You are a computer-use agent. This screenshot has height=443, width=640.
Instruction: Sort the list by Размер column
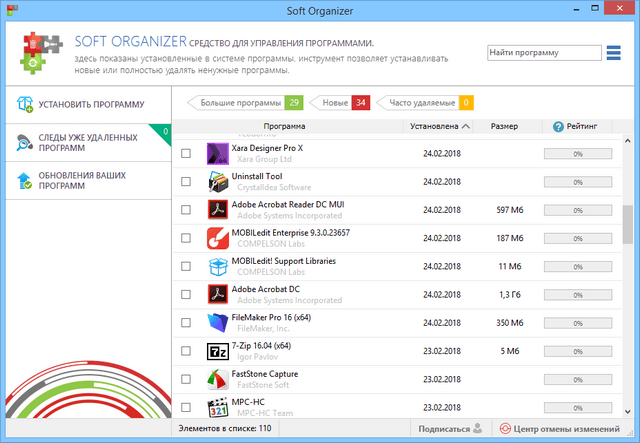504,127
